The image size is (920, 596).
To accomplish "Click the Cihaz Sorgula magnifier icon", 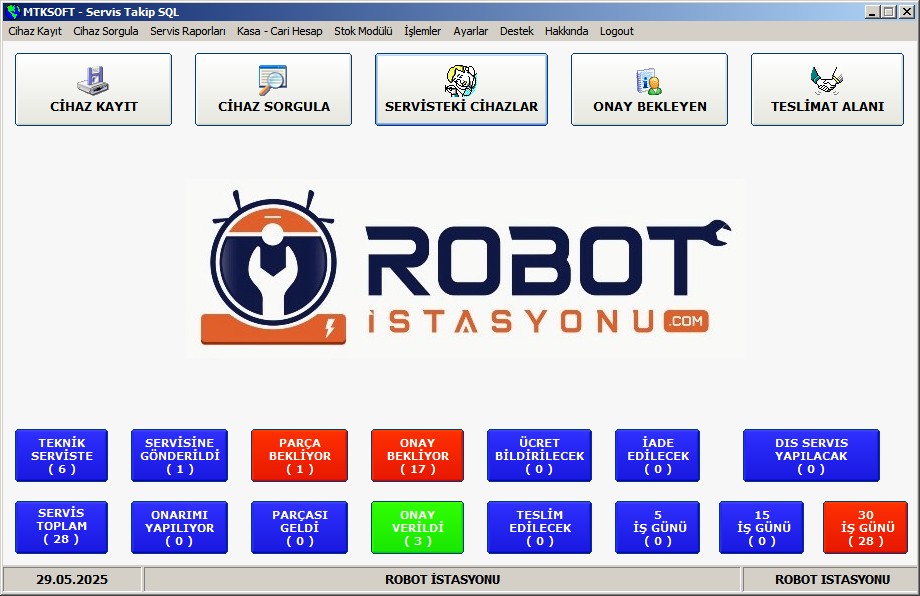I will [x=272, y=79].
